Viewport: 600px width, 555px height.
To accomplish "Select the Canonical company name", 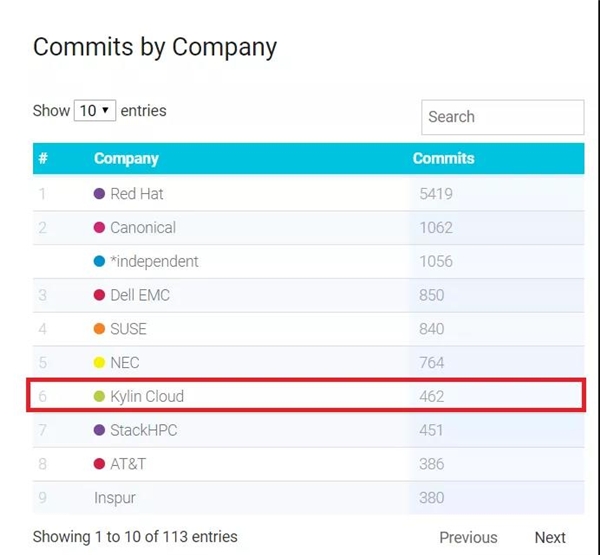I will click(x=143, y=228).
